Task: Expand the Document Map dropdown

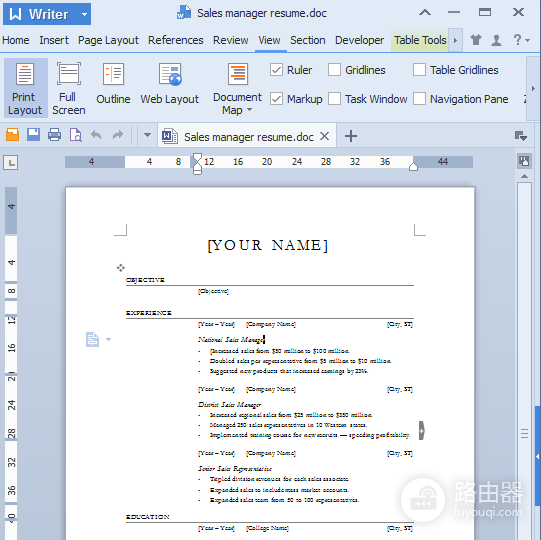Action: [x=249, y=110]
